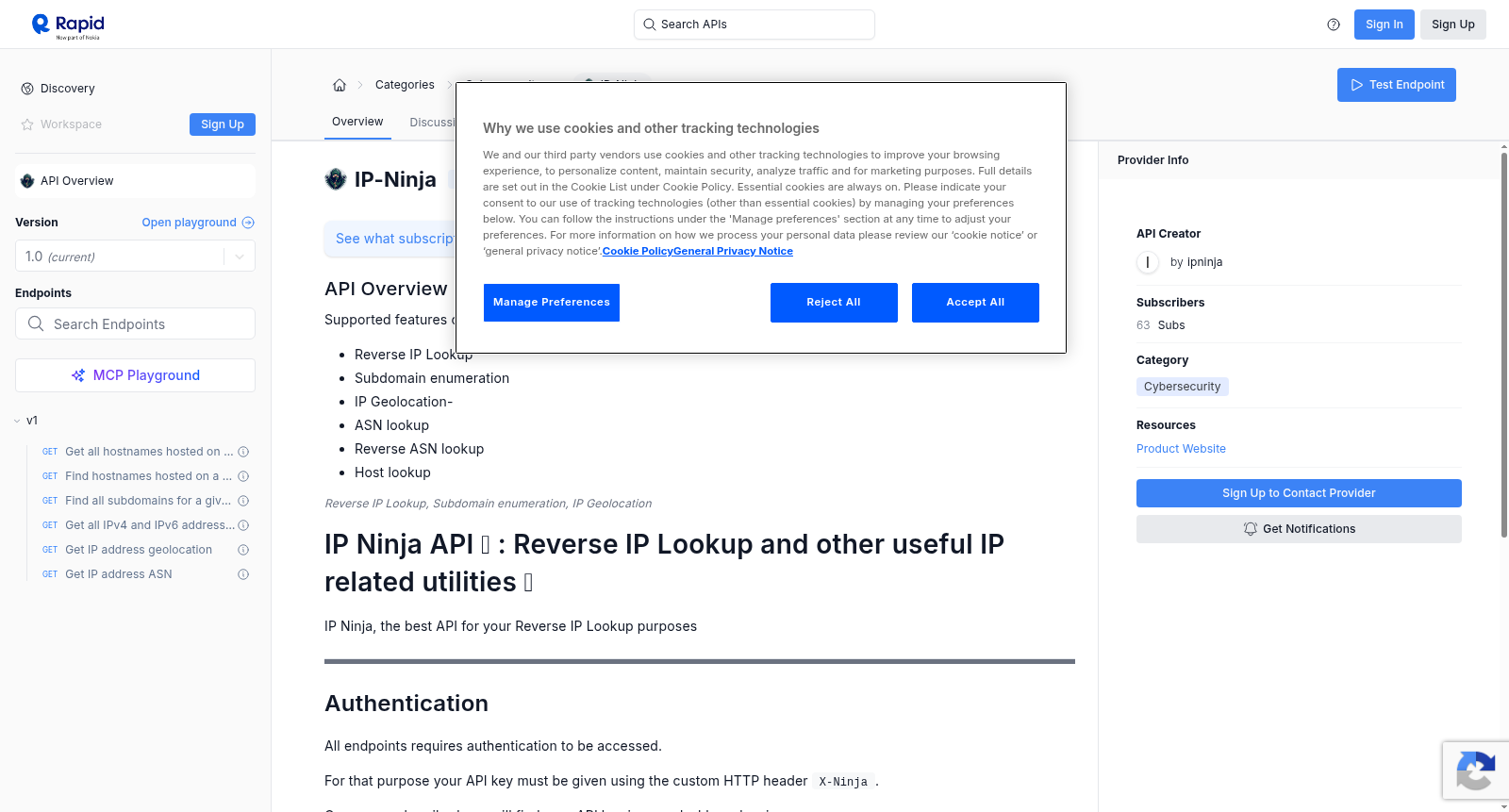The width and height of the screenshot is (1509, 812).
Task: Click the Workspace star icon
Action: click(27, 124)
